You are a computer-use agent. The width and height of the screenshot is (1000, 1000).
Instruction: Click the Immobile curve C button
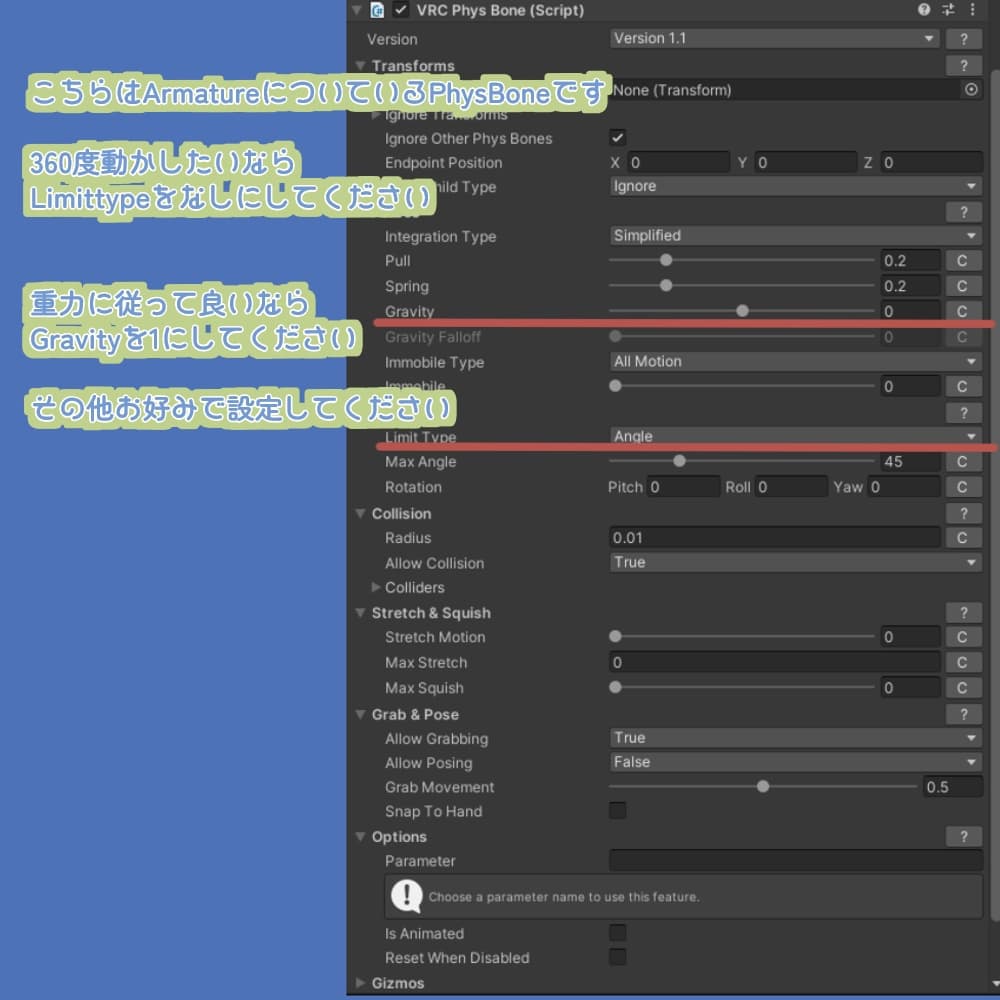point(963,386)
